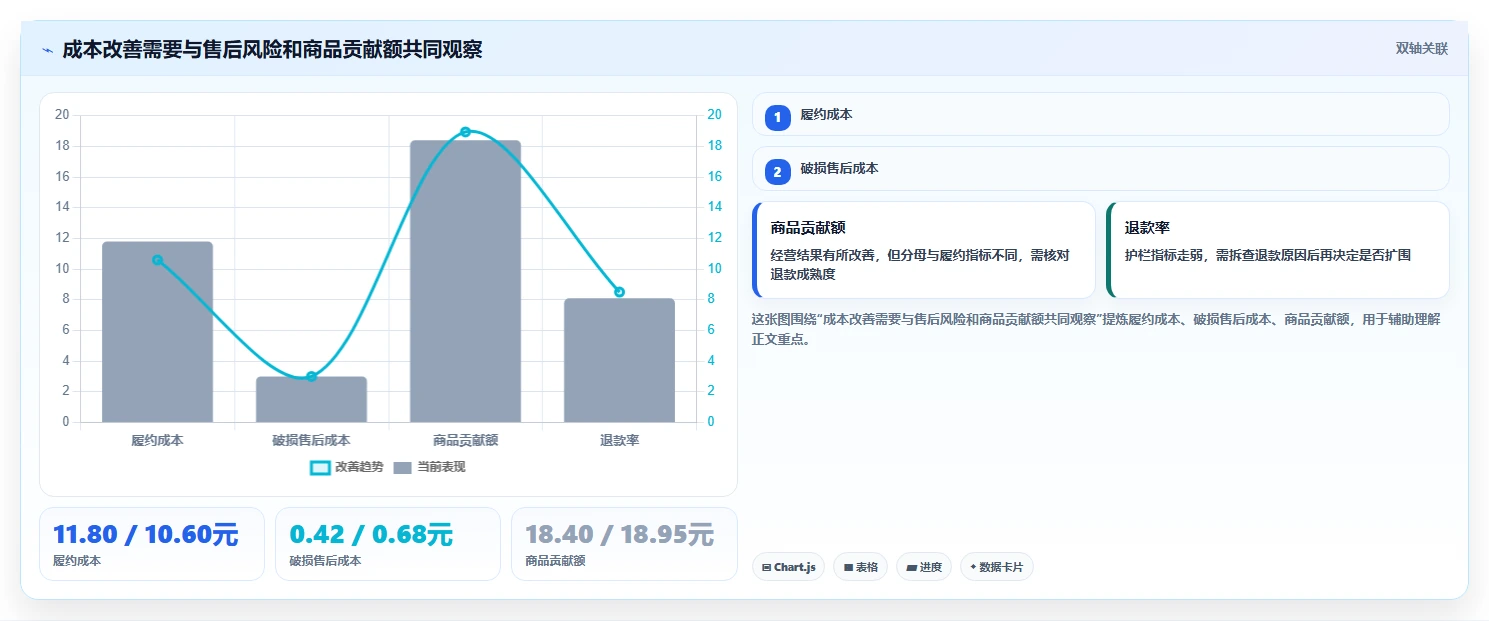Image resolution: width=1489 pixels, height=621 pixels.
Task: Click the 18.40 / 18.95元 stat card
Action: [x=624, y=544]
